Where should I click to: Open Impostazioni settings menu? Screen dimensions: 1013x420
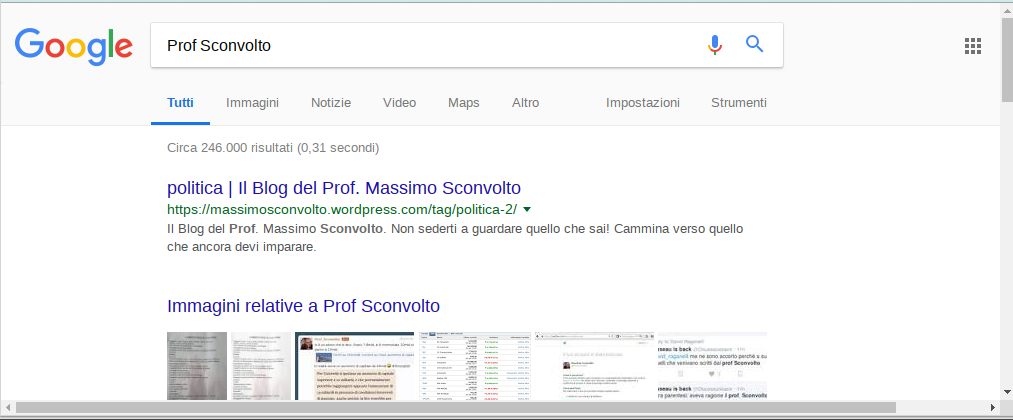pos(643,103)
